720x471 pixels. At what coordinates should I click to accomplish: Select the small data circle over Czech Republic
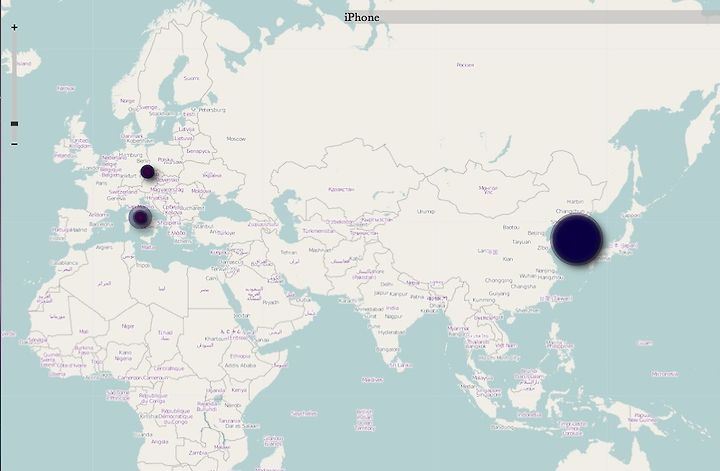tap(147, 172)
